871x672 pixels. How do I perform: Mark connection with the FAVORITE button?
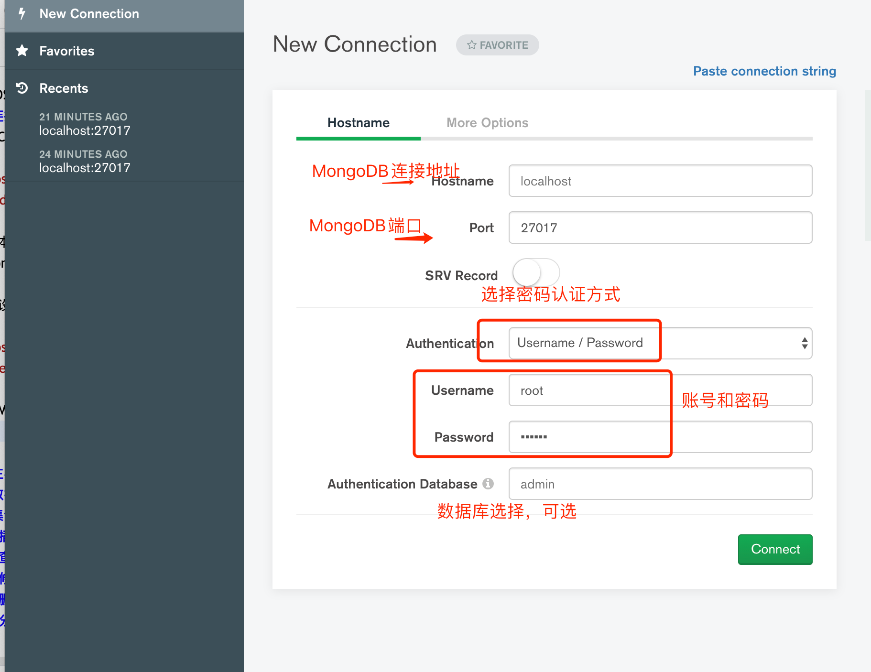pyautogui.click(x=497, y=45)
